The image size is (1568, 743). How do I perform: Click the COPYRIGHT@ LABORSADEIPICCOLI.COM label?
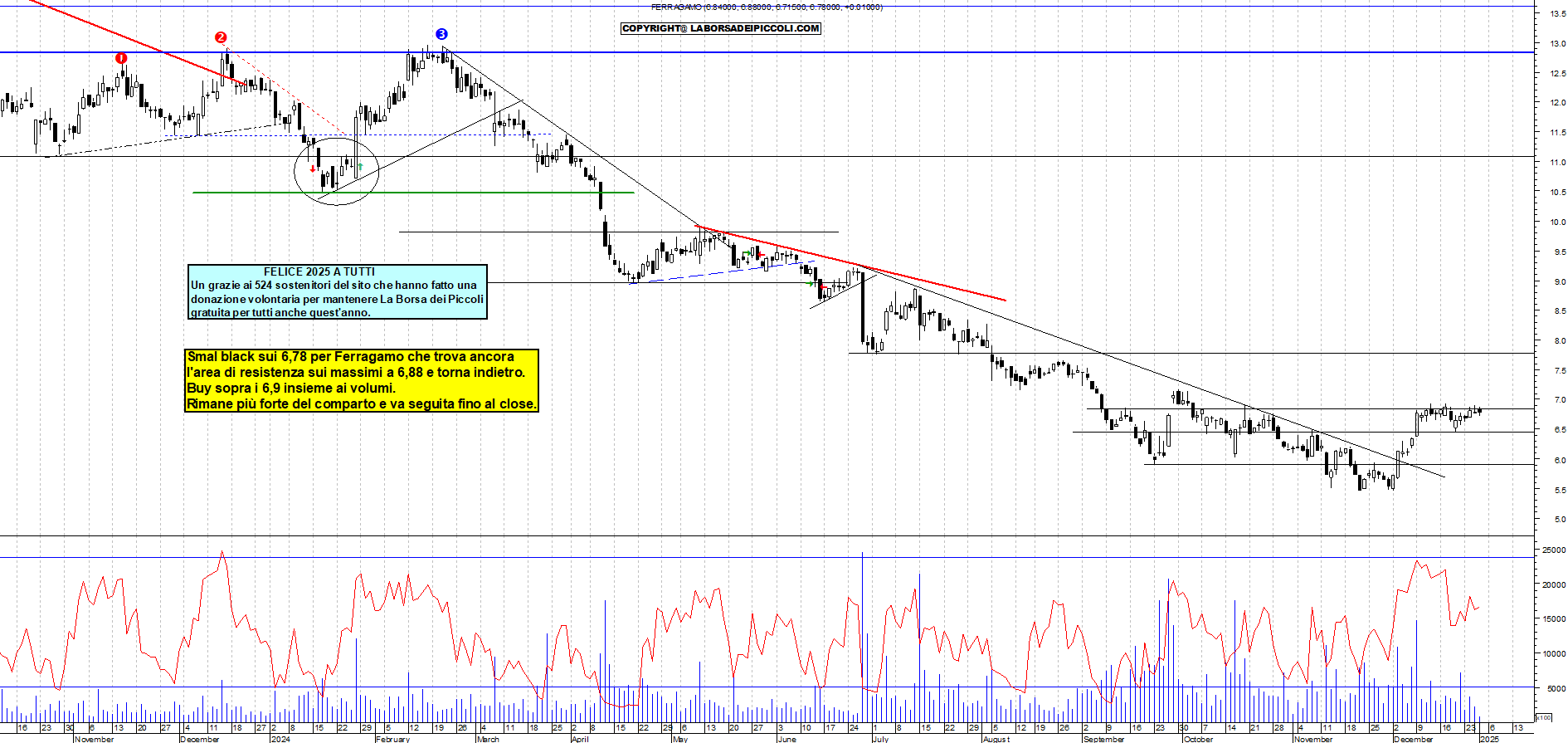(x=721, y=28)
